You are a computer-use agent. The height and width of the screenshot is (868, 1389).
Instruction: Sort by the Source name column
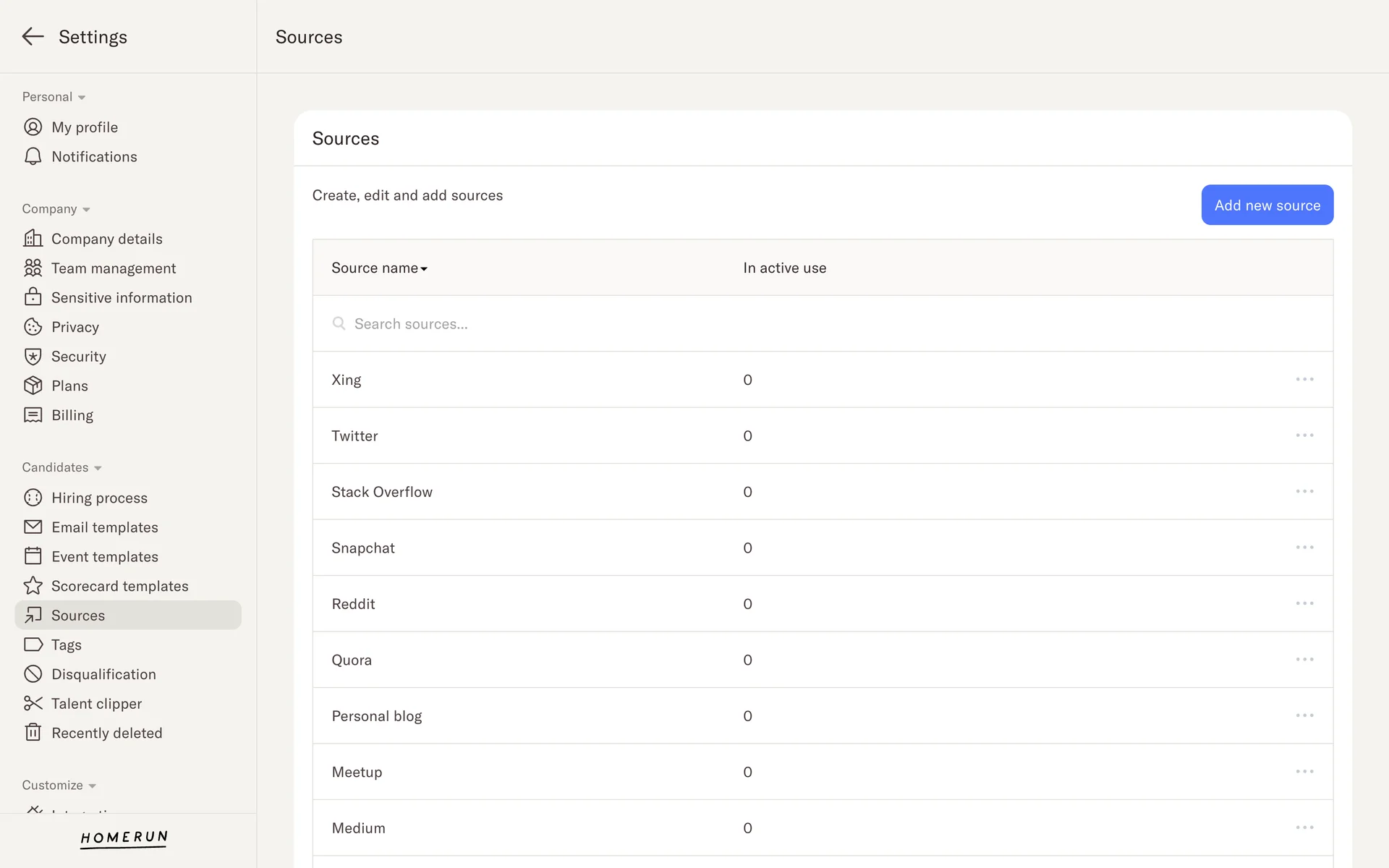click(x=379, y=268)
